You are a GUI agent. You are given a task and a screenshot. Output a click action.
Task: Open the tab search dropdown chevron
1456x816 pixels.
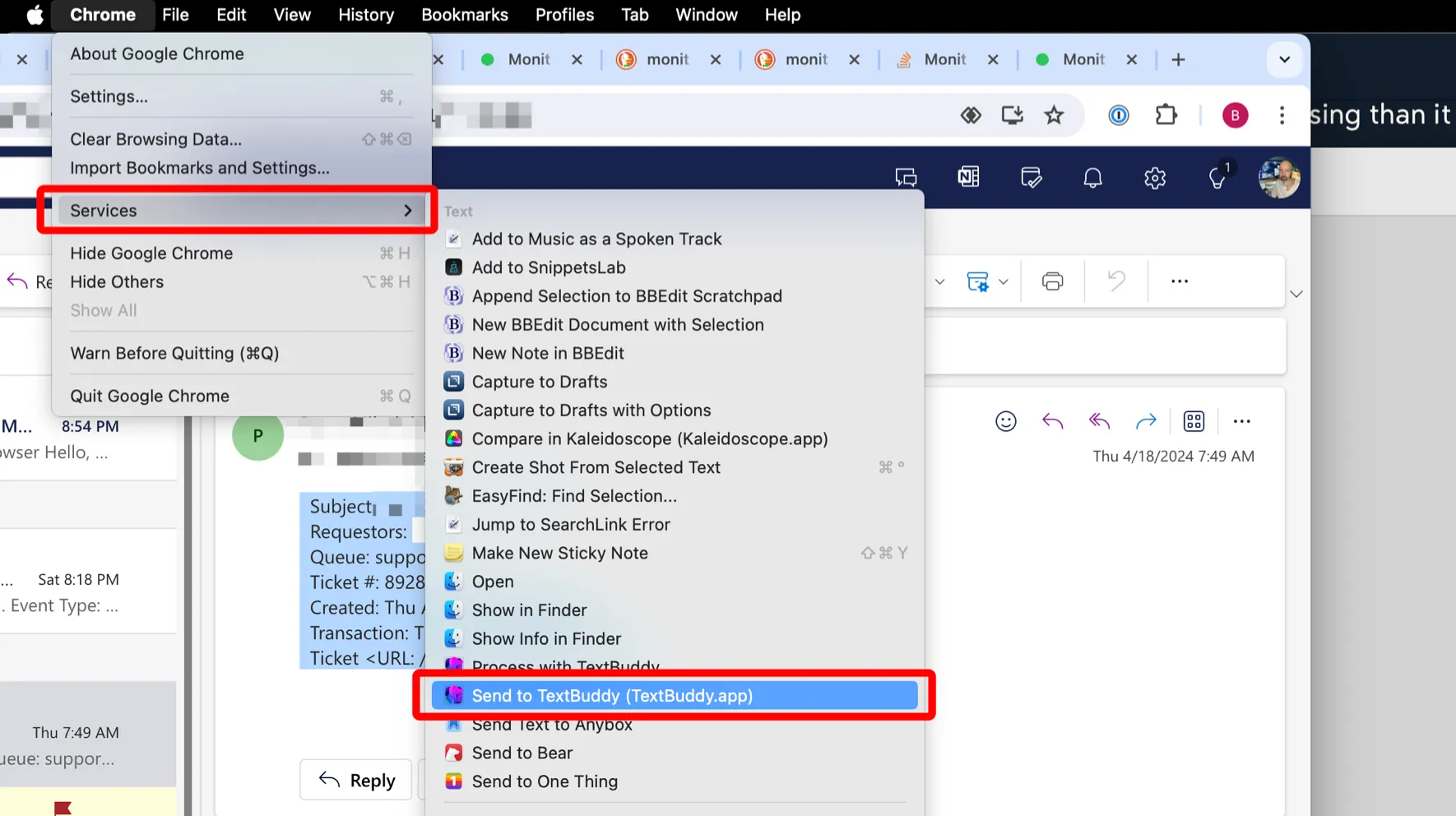click(x=1284, y=59)
